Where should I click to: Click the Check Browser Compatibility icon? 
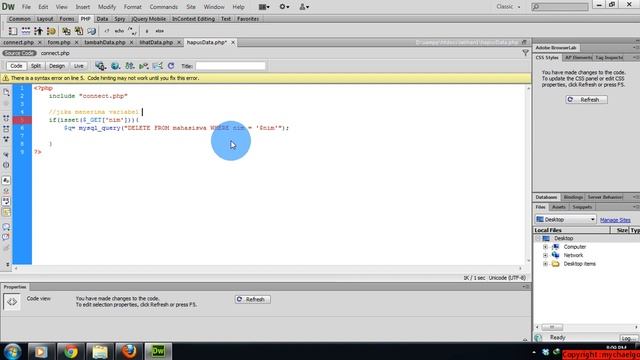tap(158, 66)
